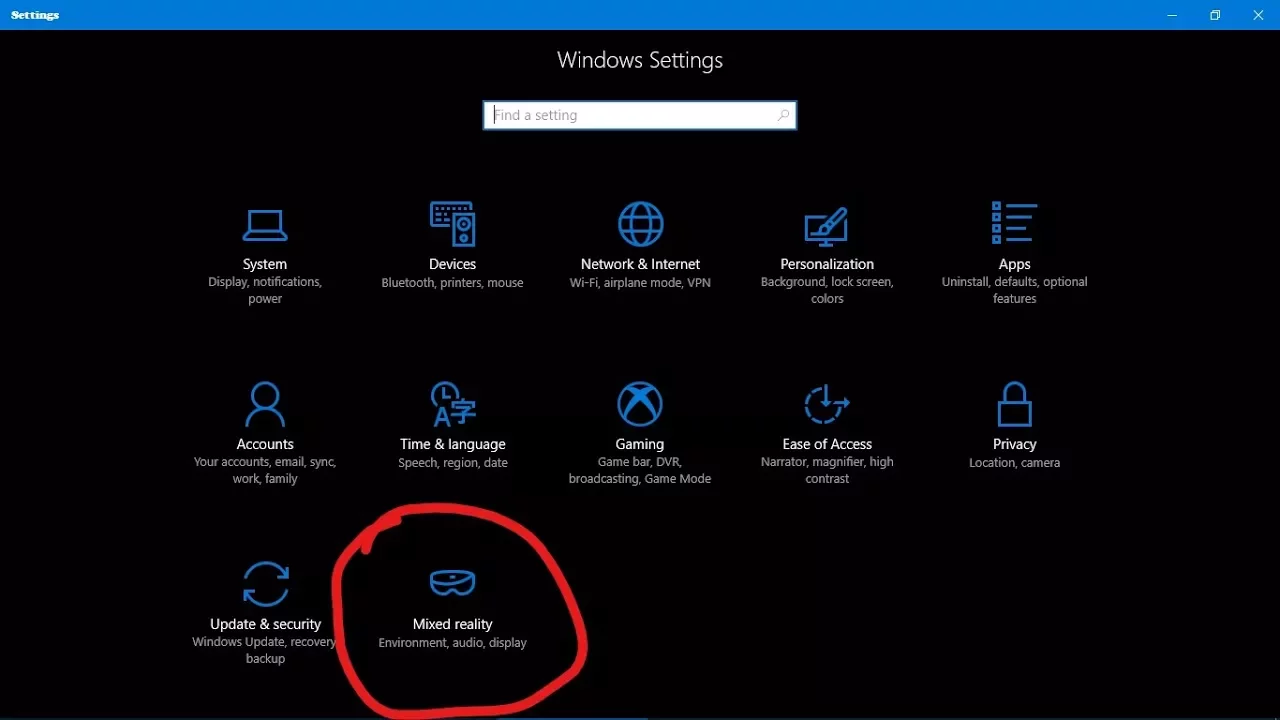
Task: Open the Network & Internet globe icon
Action: click(x=640, y=224)
